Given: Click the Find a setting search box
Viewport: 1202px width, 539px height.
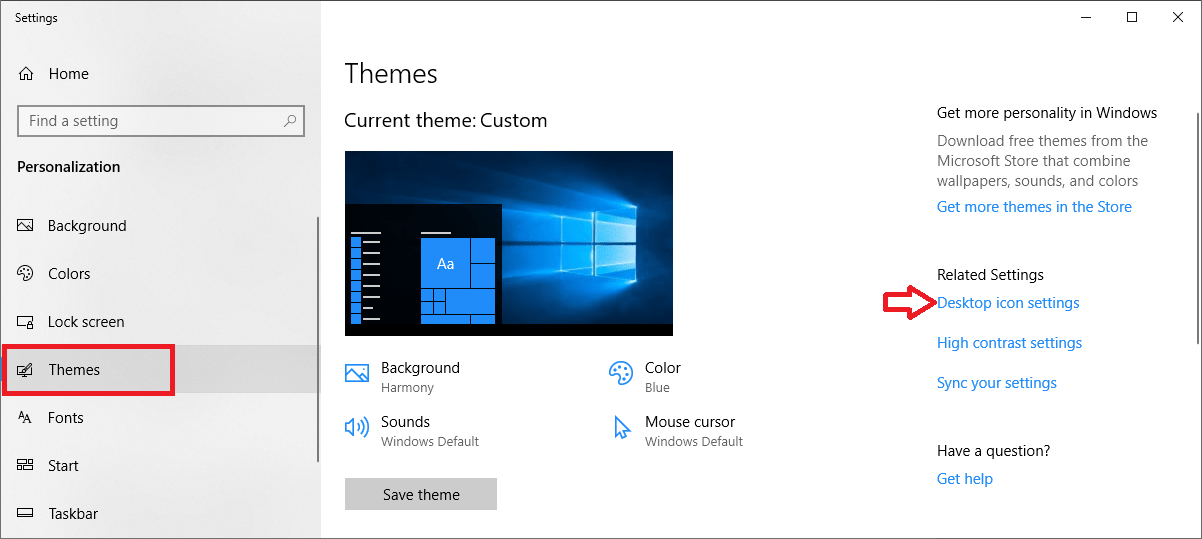Looking at the screenshot, I should [x=161, y=121].
